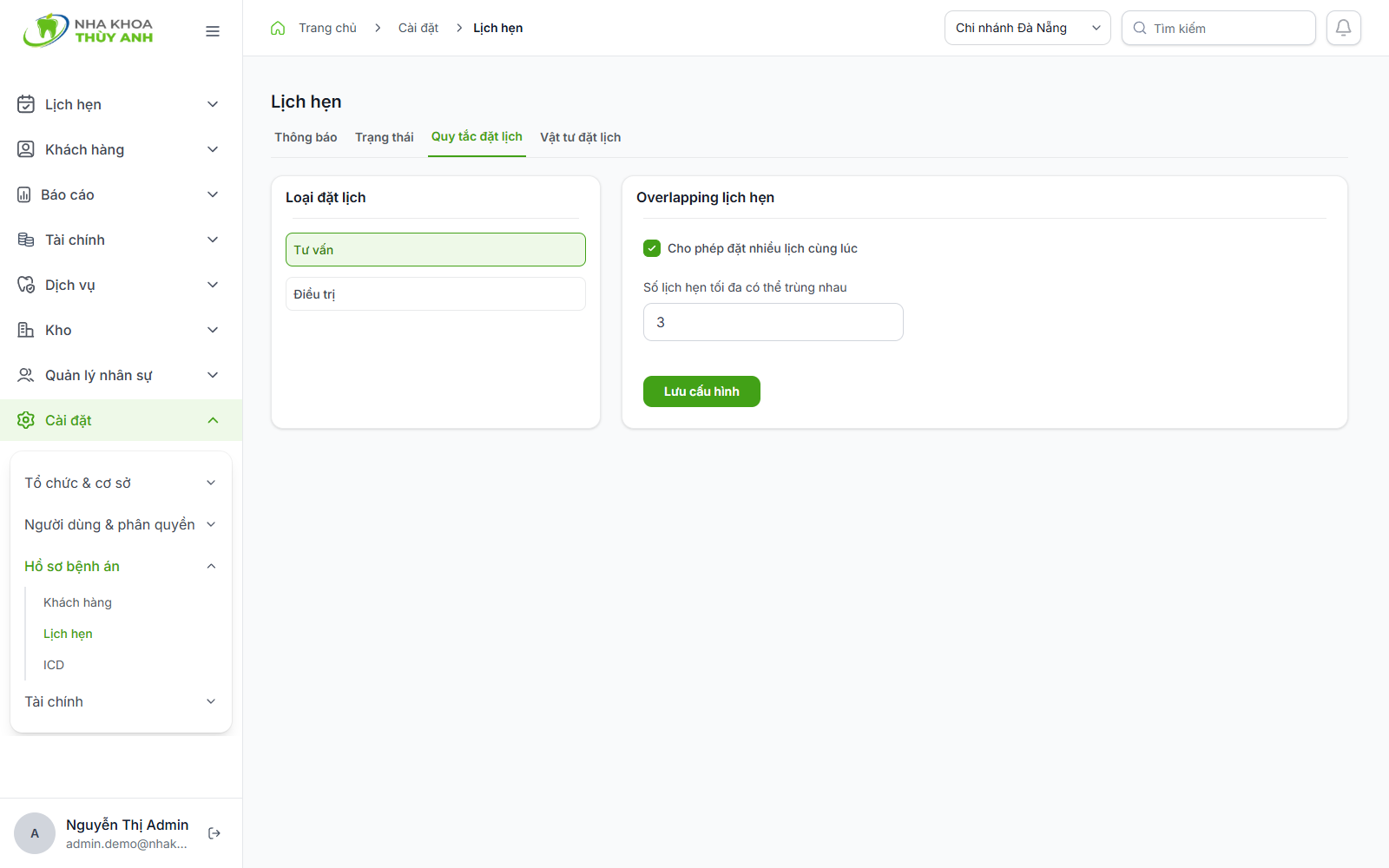This screenshot has height=868, width=1389.
Task: Click the Tài chính money icon
Action: (x=26, y=240)
